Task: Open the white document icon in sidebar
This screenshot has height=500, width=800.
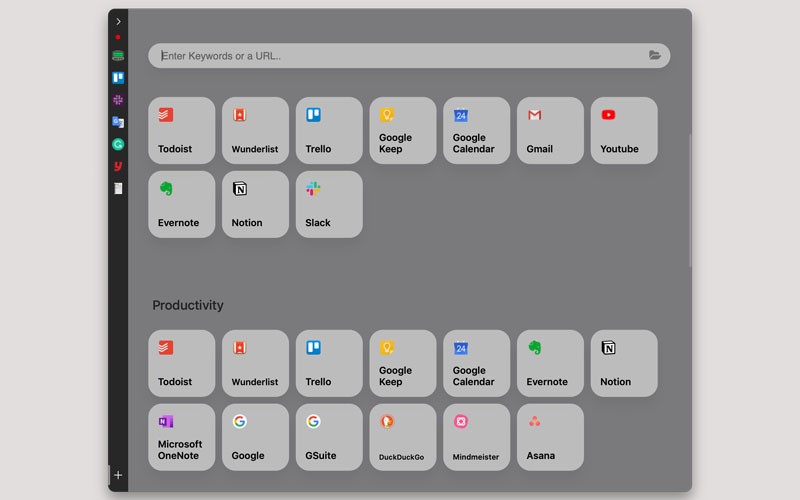Action: (118, 188)
